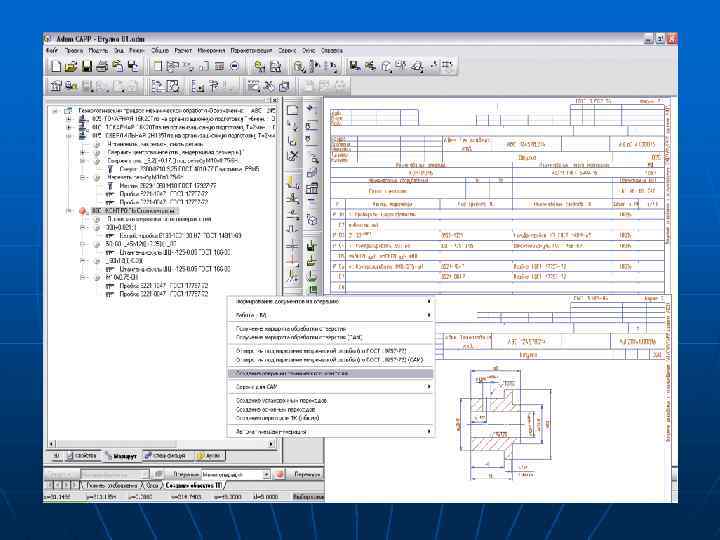Screen dimensions: 720x540
Task: Switch to the 3D panel tab
Action: pos(56,456)
